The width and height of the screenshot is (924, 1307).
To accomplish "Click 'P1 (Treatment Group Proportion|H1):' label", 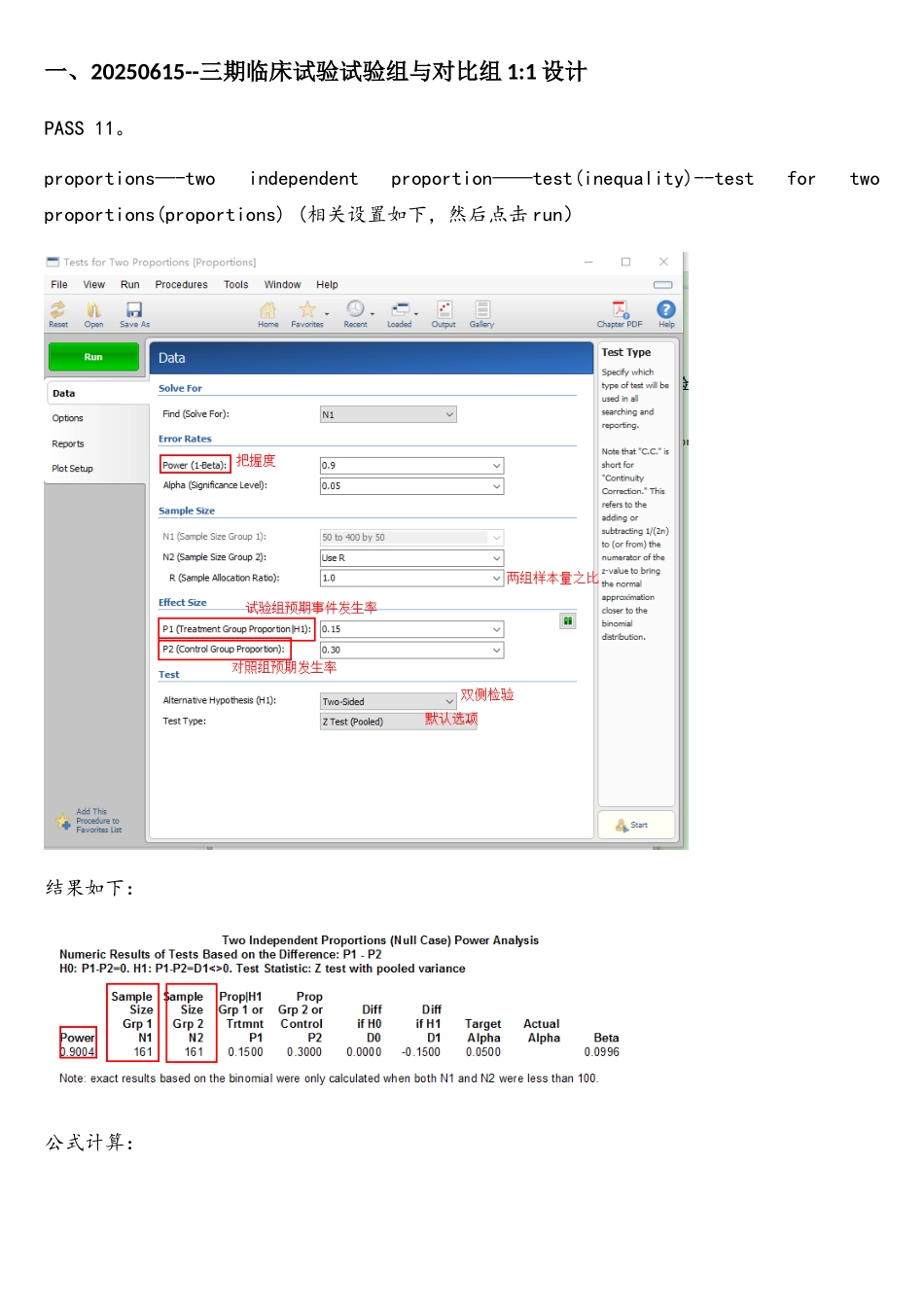I will [x=237, y=629].
